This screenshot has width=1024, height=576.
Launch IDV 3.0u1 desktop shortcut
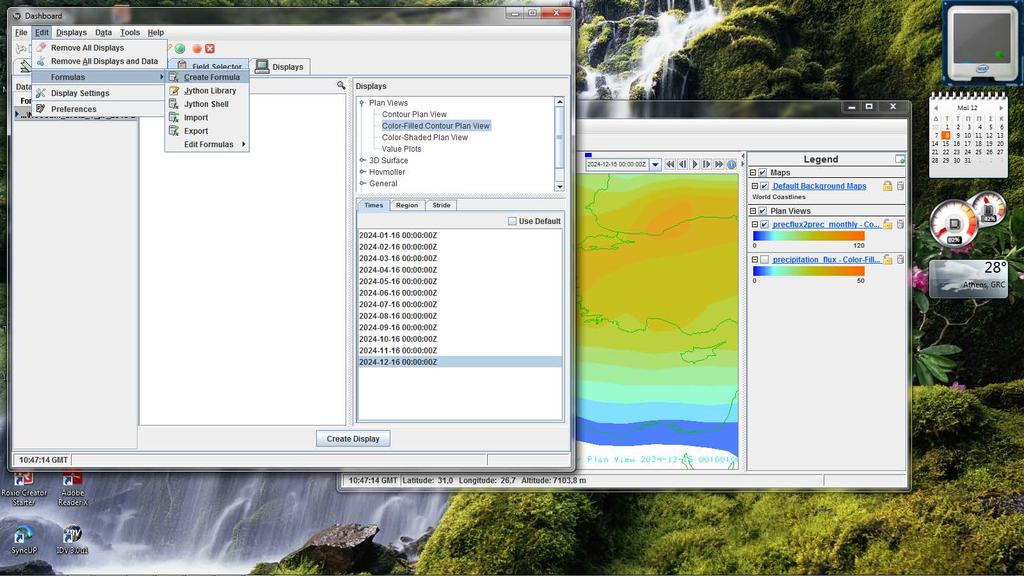point(72,540)
